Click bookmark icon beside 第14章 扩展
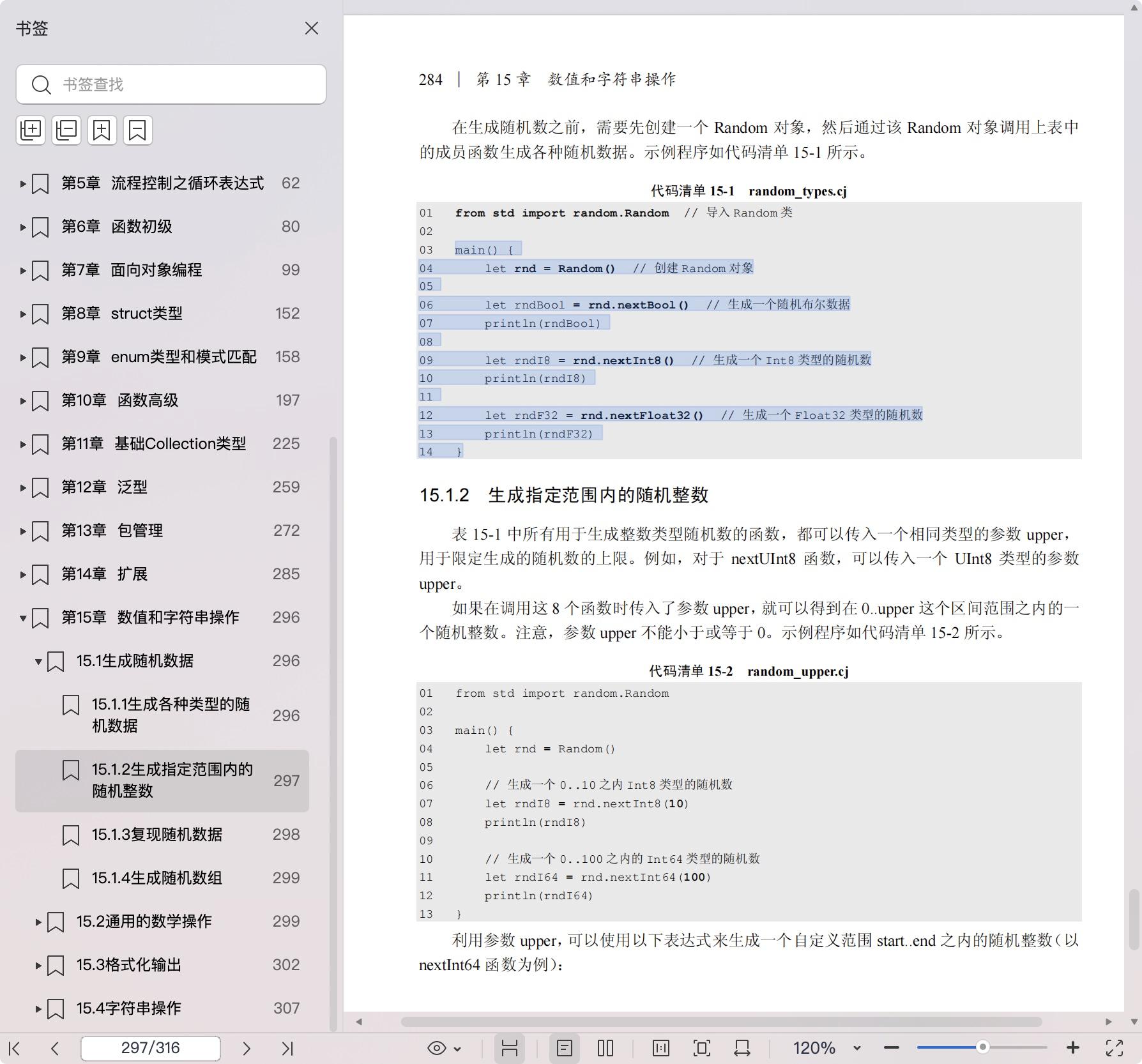This screenshot has width=1142, height=1064. [40, 575]
